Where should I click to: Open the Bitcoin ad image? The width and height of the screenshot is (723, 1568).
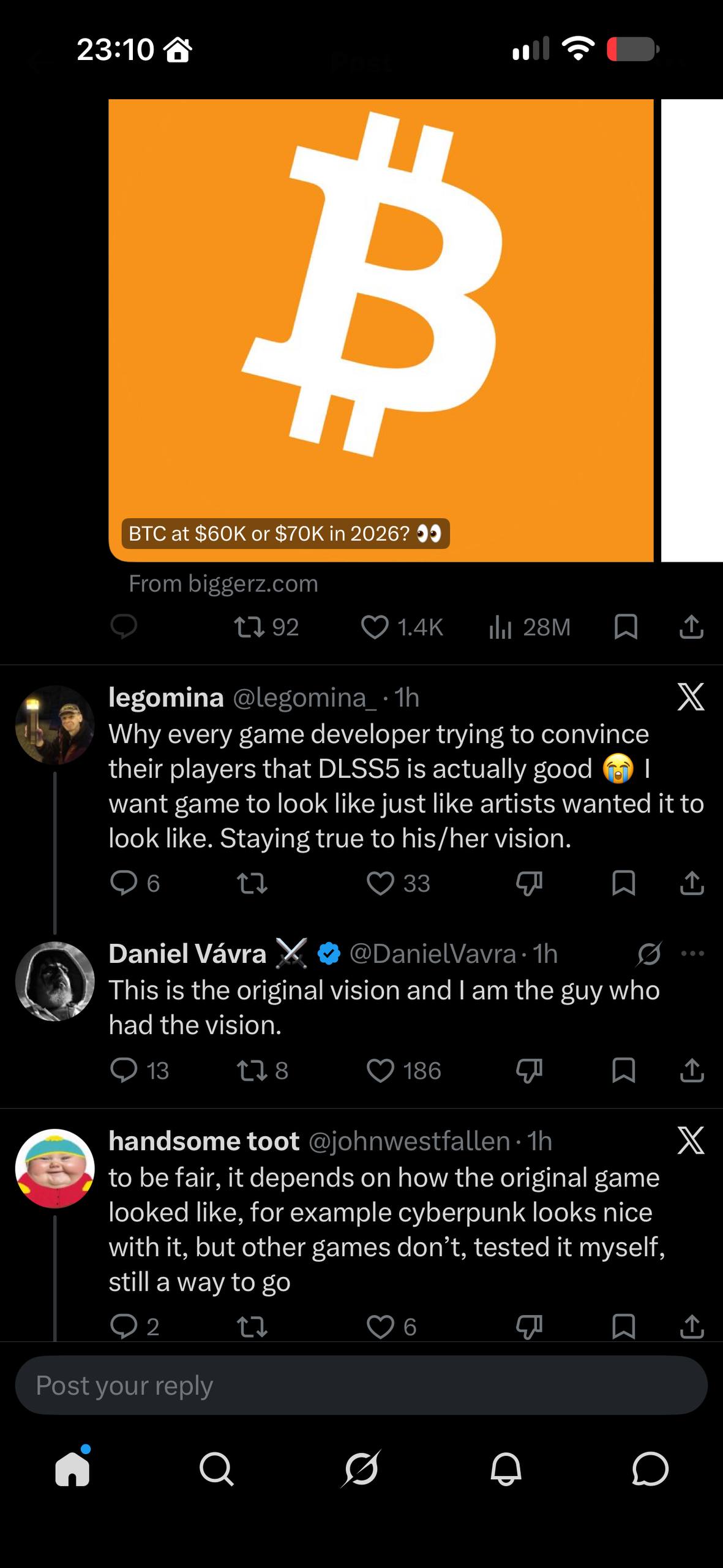381,330
